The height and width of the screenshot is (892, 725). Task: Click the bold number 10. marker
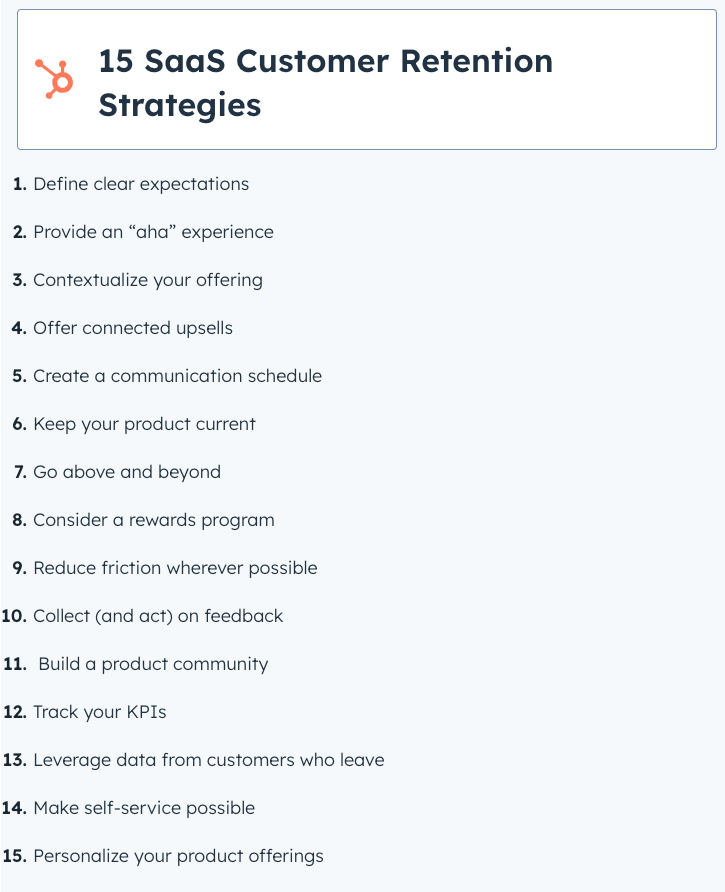click(x=14, y=616)
